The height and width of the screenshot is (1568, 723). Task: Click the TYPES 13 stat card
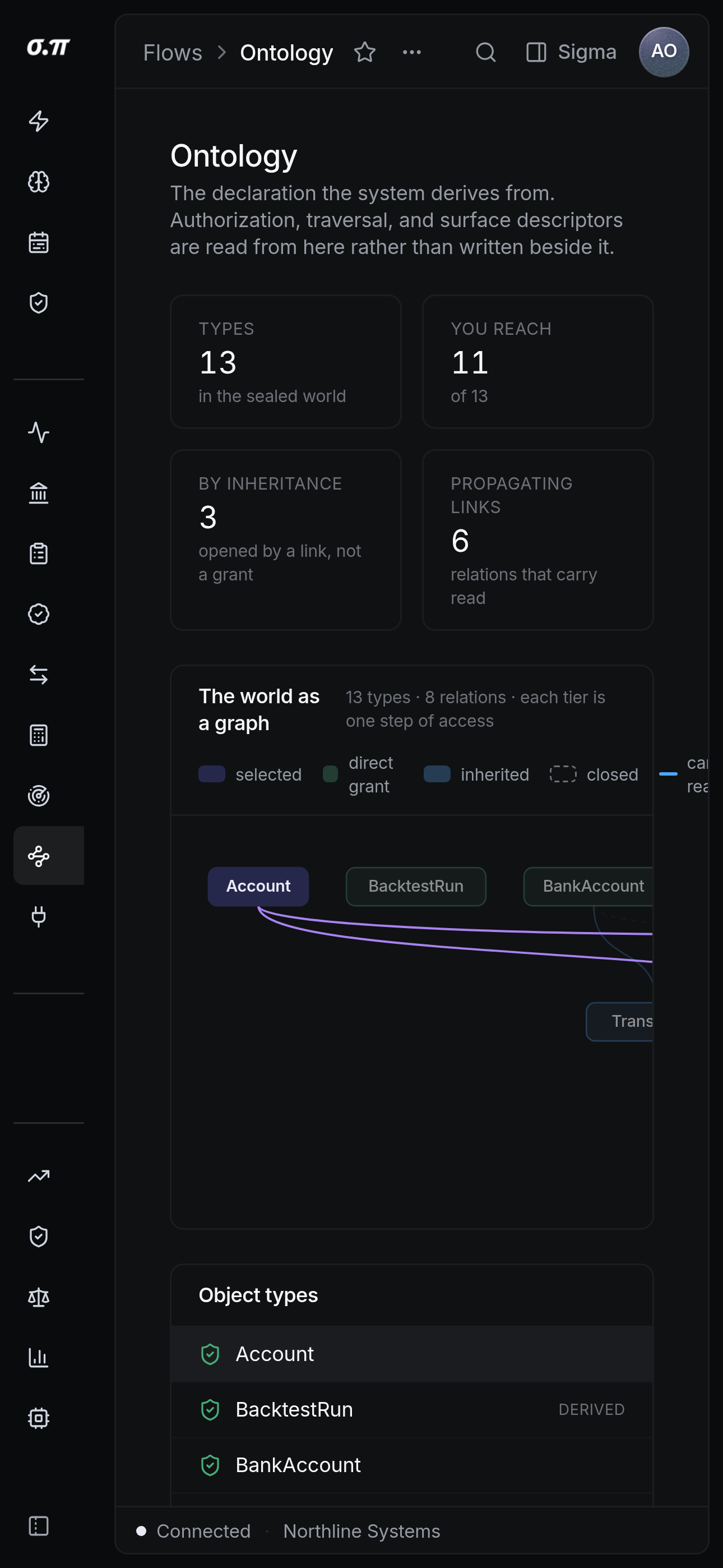tap(286, 362)
